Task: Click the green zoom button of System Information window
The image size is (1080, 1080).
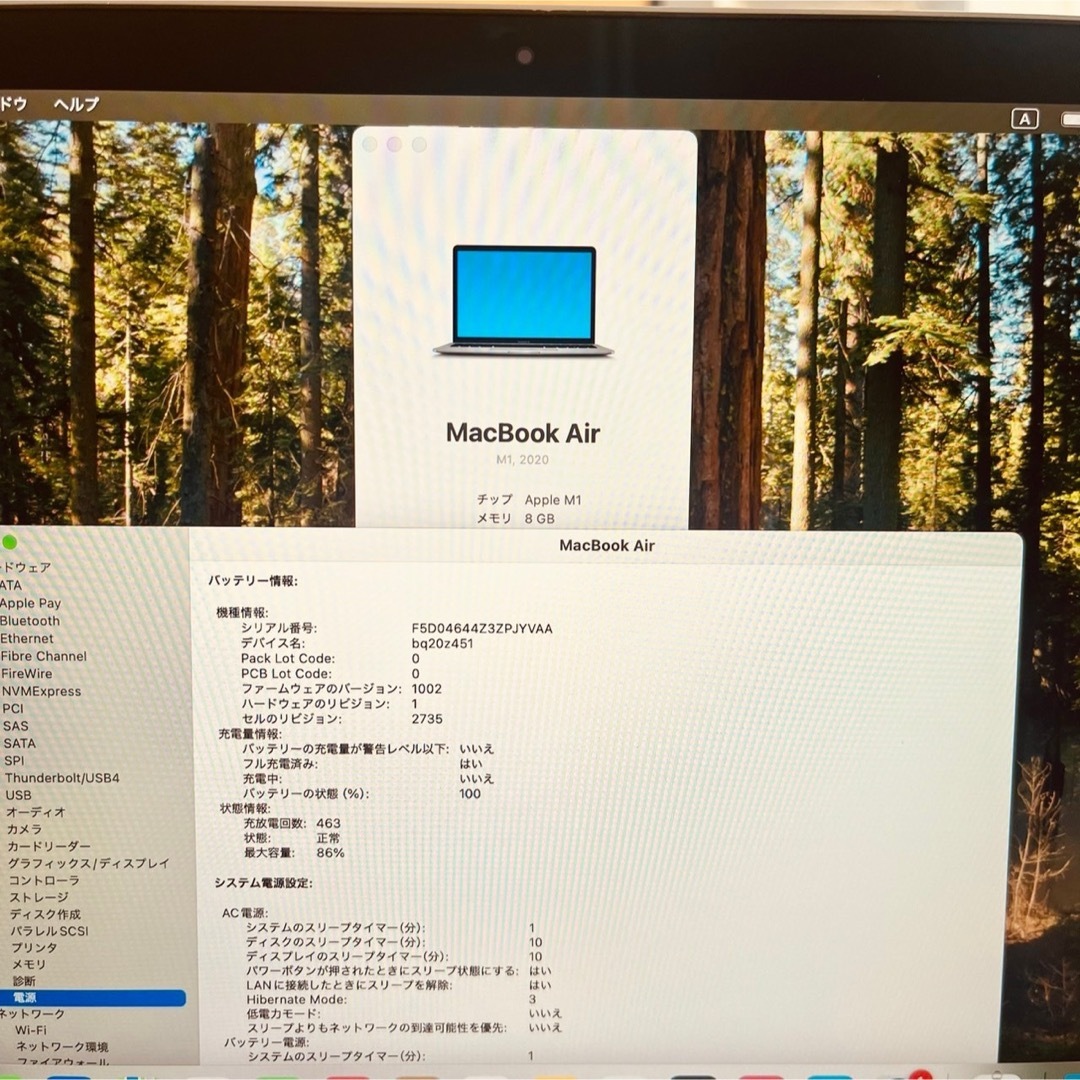Action: tap(9, 543)
